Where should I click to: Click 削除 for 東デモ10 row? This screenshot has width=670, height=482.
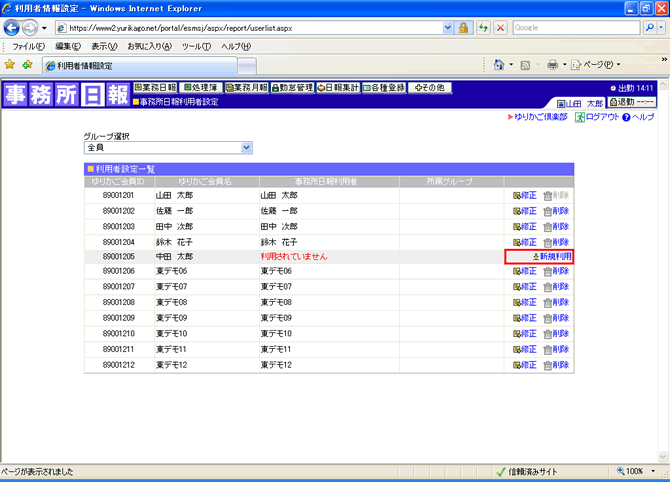coord(556,334)
